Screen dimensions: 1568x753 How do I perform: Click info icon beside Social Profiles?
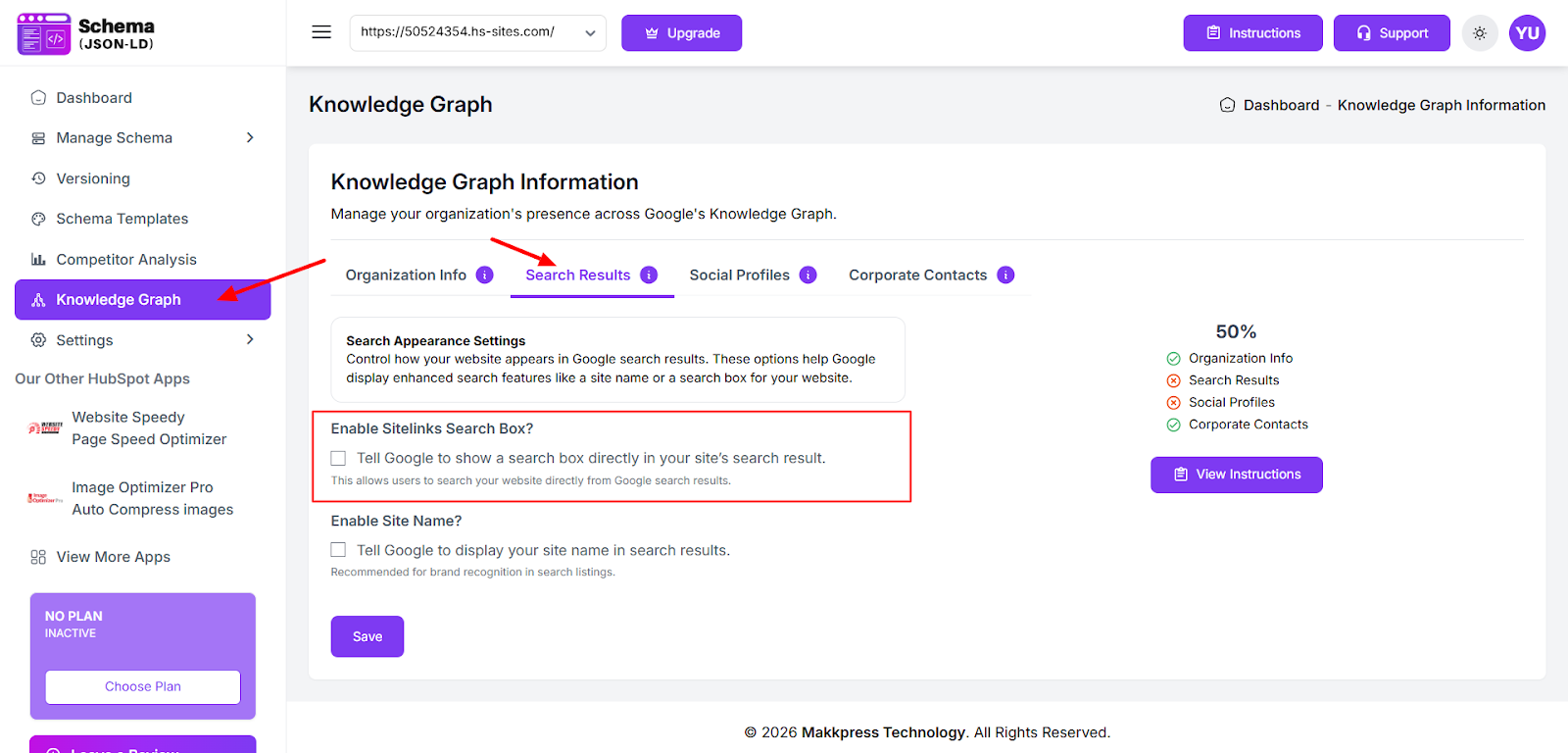tap(808, 276)
